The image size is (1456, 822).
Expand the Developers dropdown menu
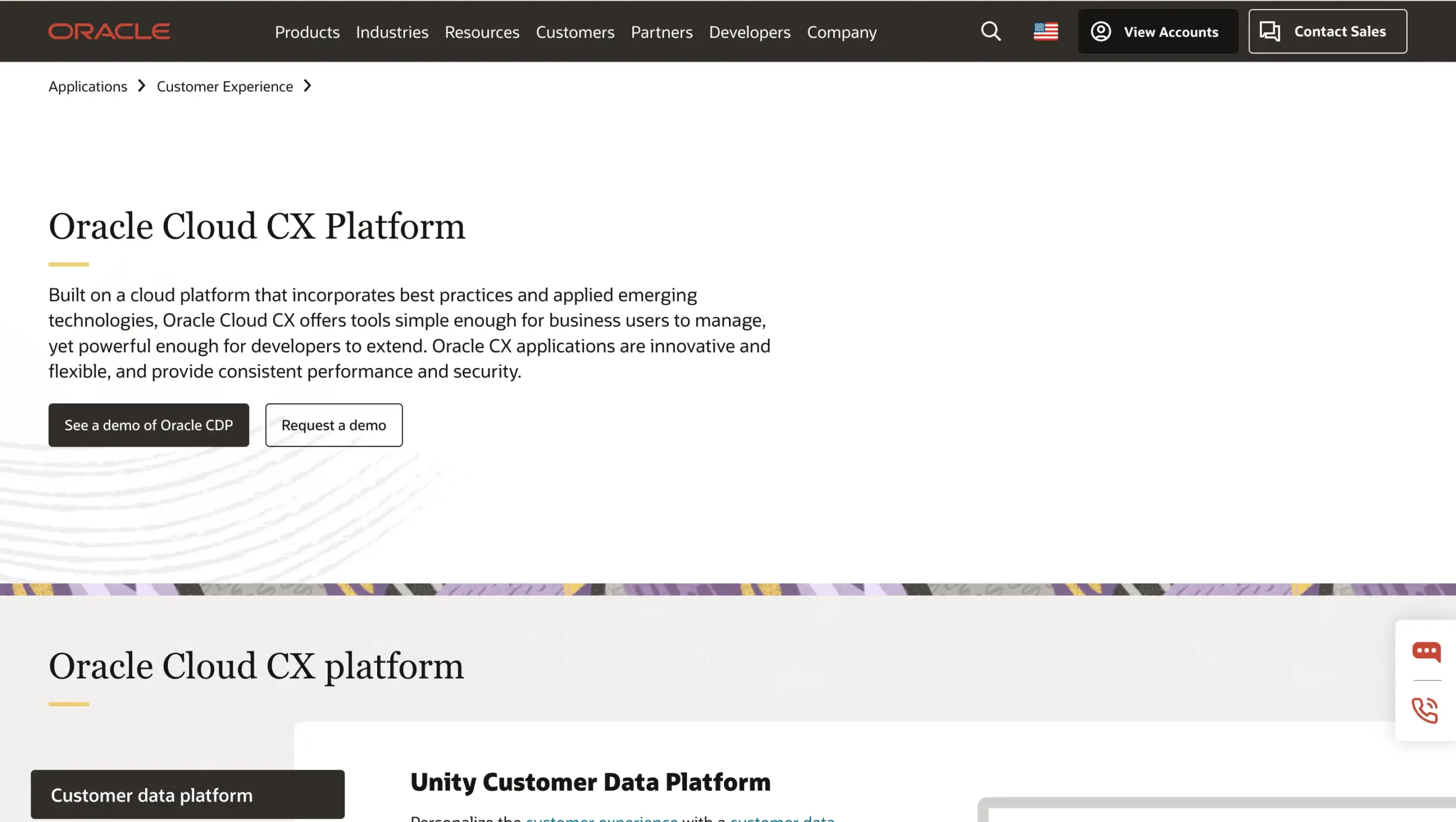tap(750, 32)
